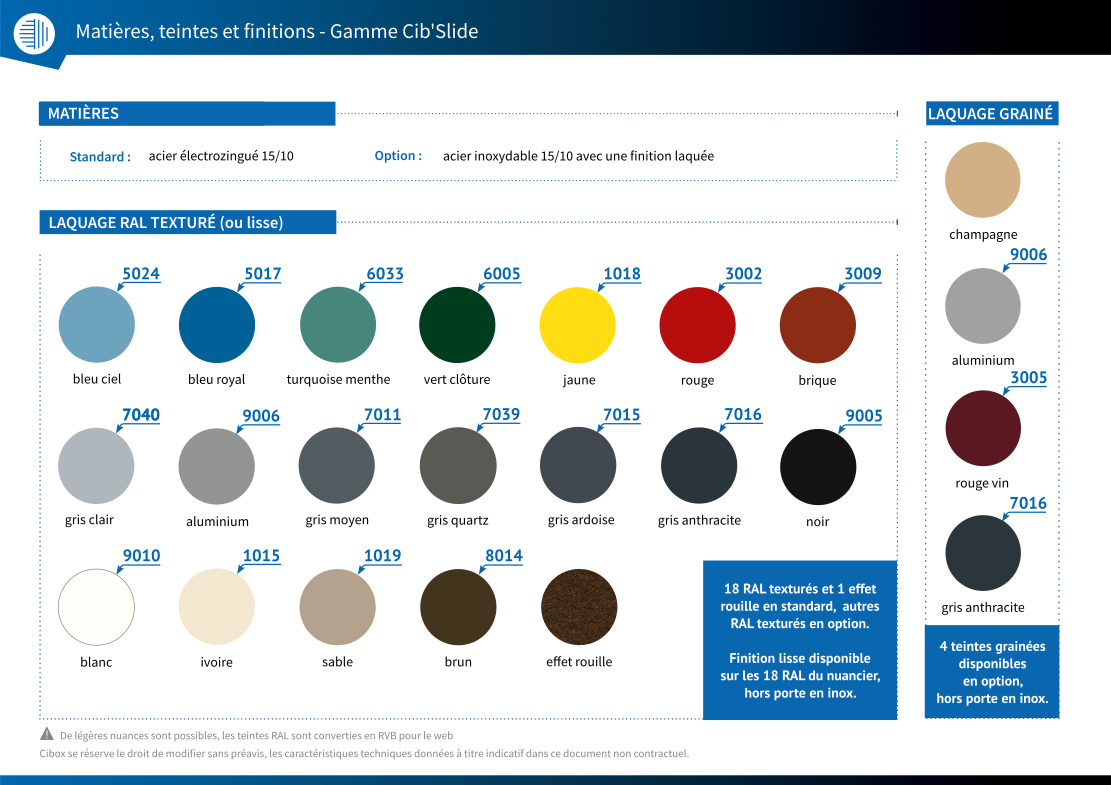The width and height of the screenshot is (1111, 785).
Task: Click the RAL code 9005 label
Action: point(864,416)
